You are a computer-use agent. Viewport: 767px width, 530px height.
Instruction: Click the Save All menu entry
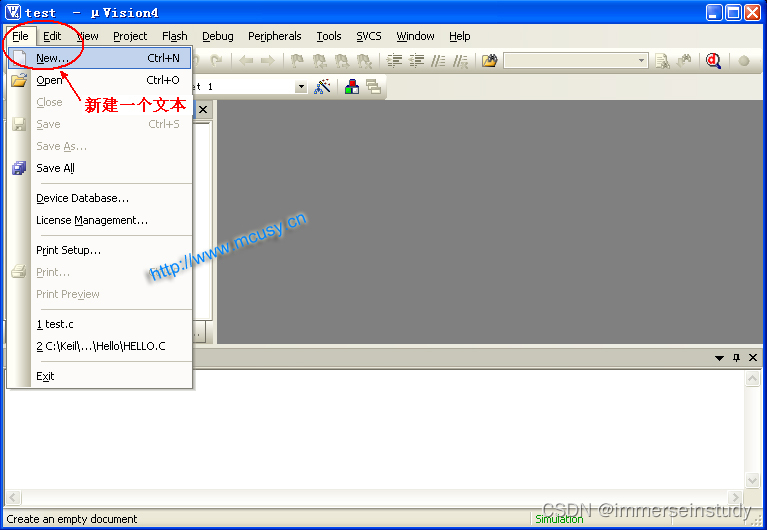(x=100, y=168)
